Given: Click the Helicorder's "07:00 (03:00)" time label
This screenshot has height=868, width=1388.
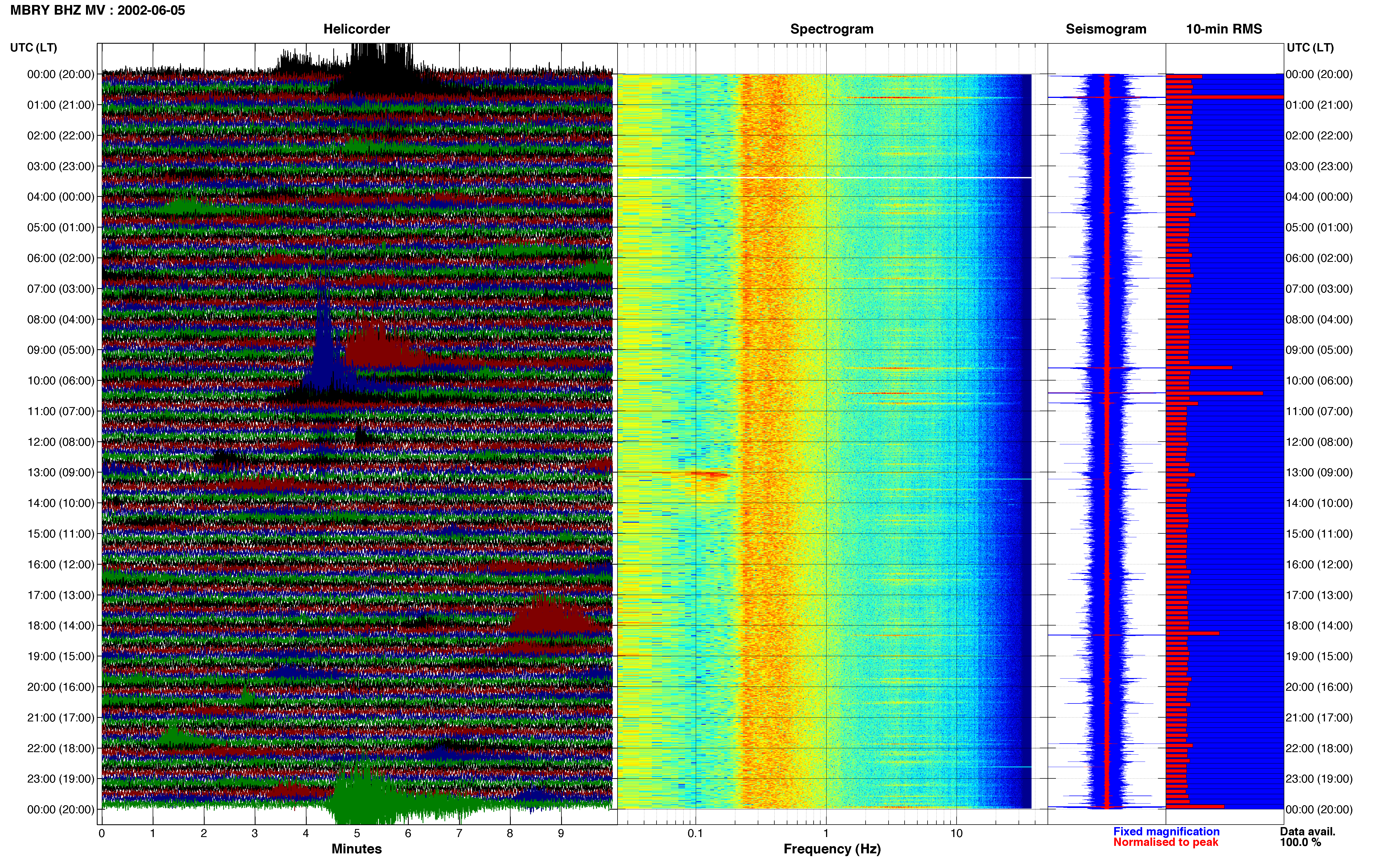Looking at the screenshot, I should 61,289.
